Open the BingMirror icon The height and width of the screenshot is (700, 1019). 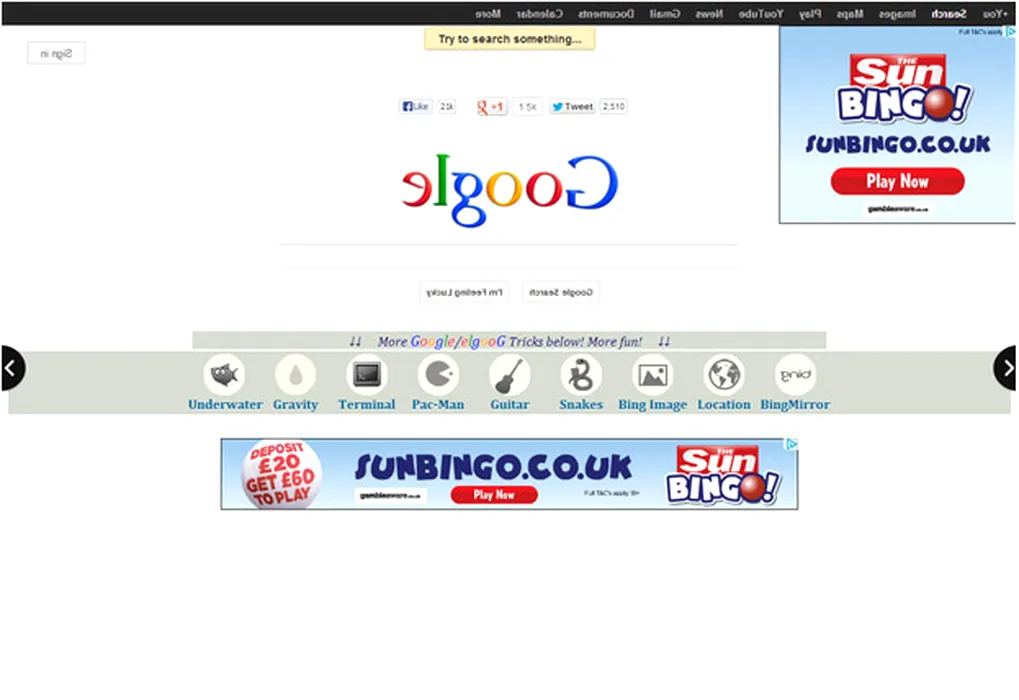coord(795,376)
